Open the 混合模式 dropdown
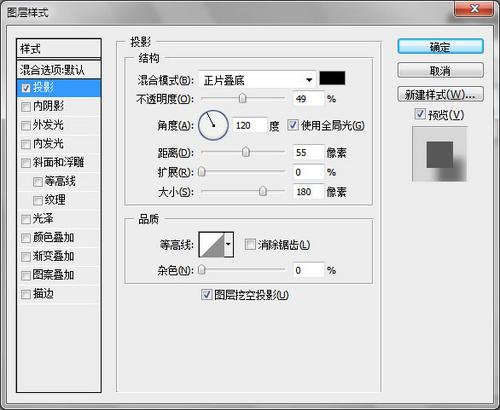 point(257,80)
